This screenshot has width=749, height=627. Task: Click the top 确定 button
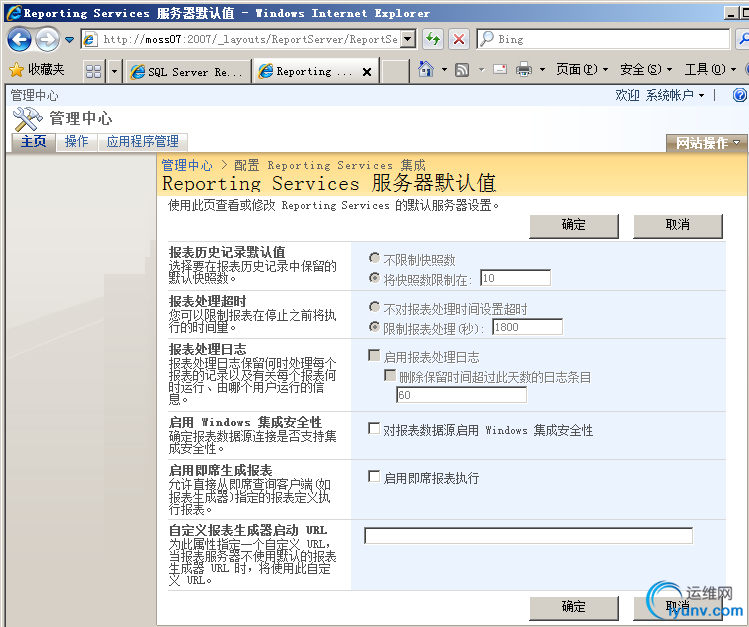[x=574, y=225]
